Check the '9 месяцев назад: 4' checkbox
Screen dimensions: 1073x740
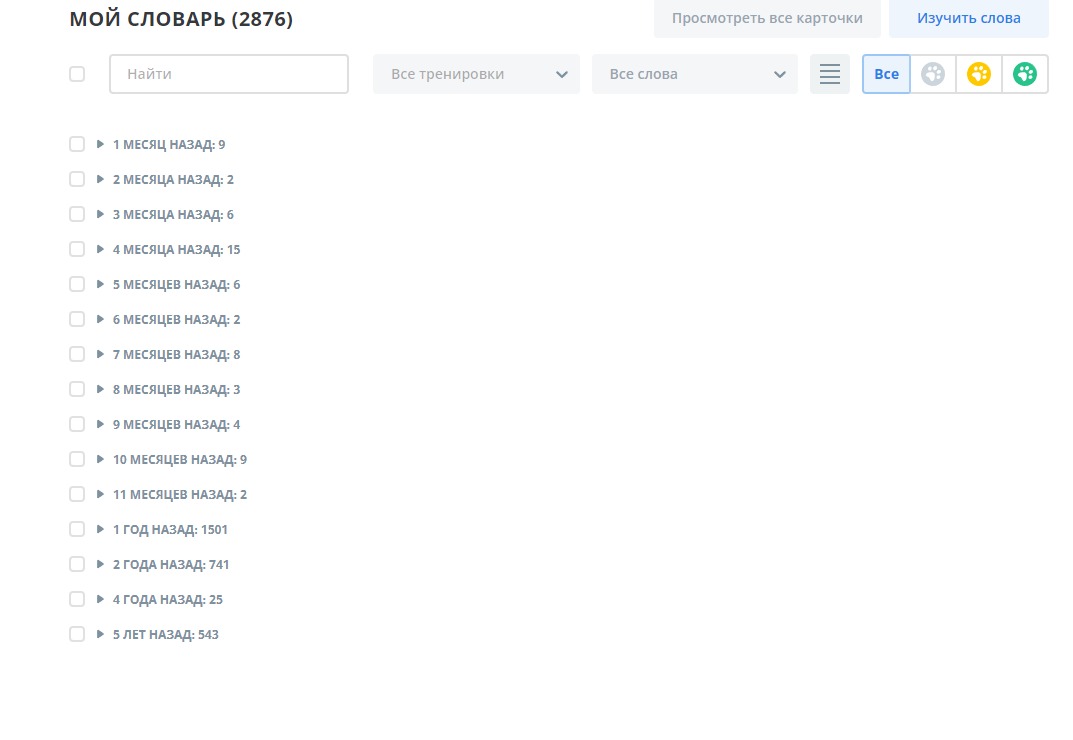click(x=77, y=424)
